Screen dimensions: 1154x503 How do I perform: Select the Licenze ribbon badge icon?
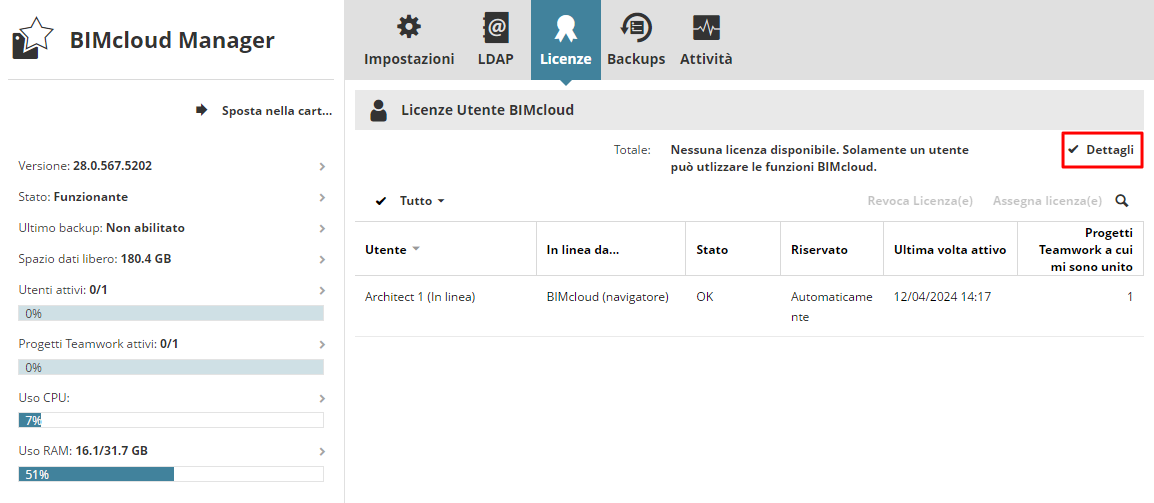(x=565, y=27)
